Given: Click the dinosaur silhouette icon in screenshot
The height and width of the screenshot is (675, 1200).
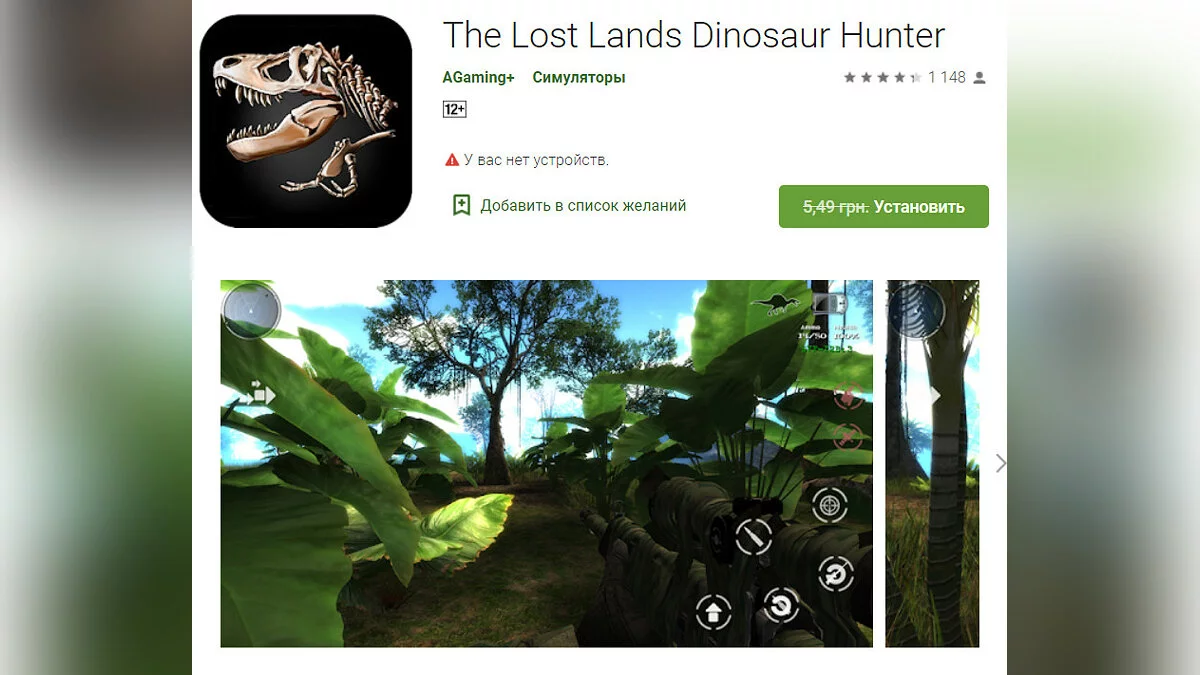Looking at the screenshot, I should [x=776, y=303].
